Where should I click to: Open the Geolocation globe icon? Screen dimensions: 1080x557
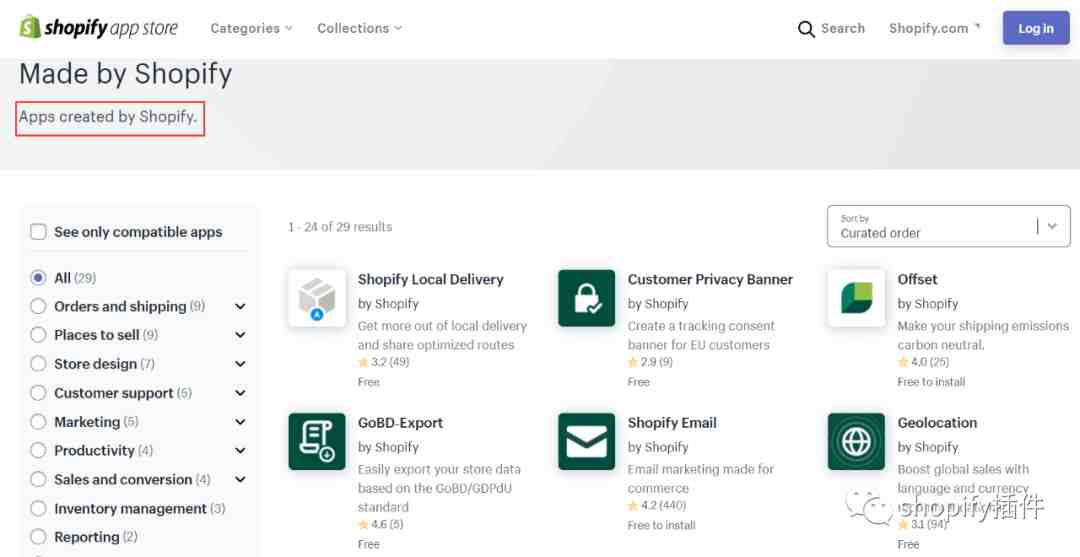click(856, 441)
